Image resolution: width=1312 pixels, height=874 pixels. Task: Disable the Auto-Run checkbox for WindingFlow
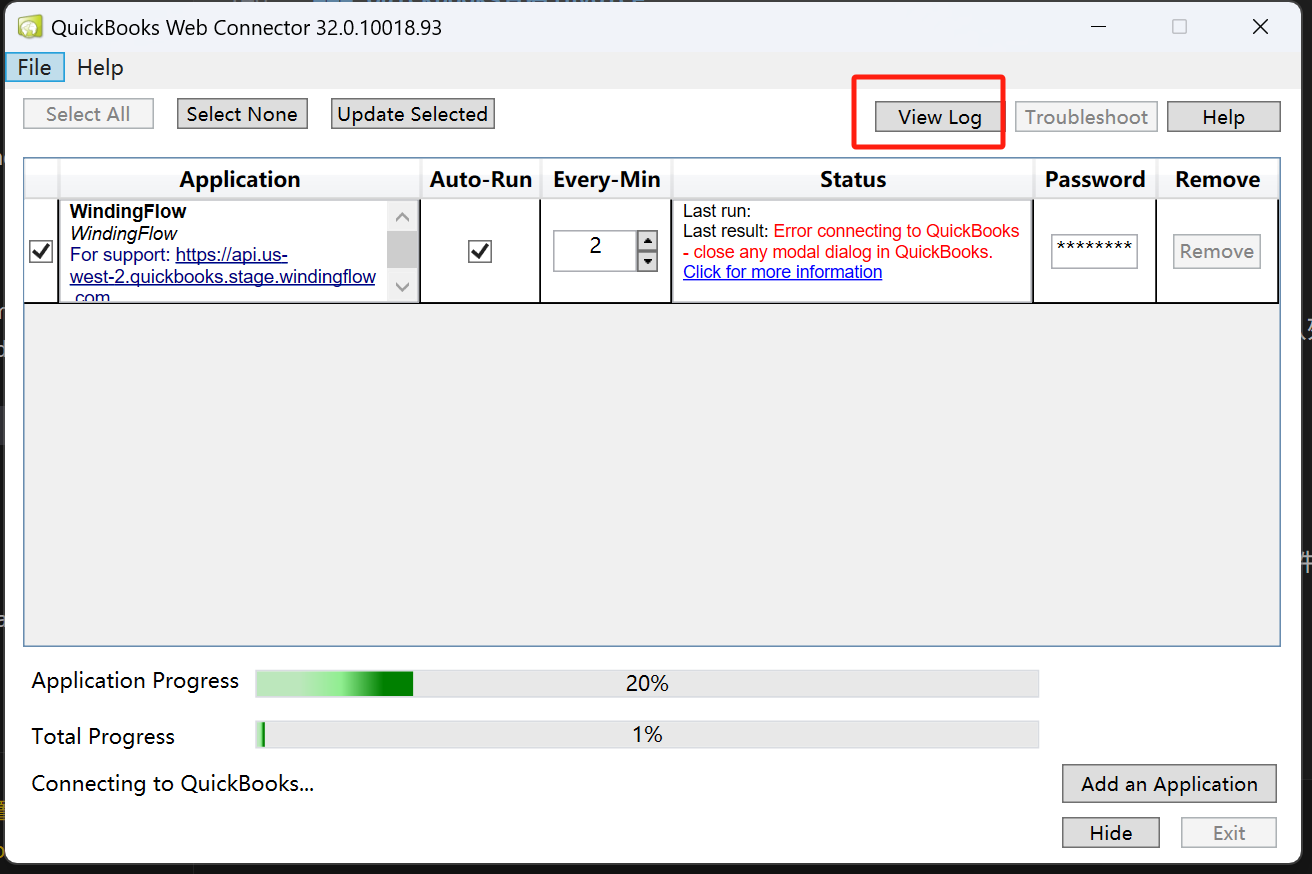(x=480, y=251)
